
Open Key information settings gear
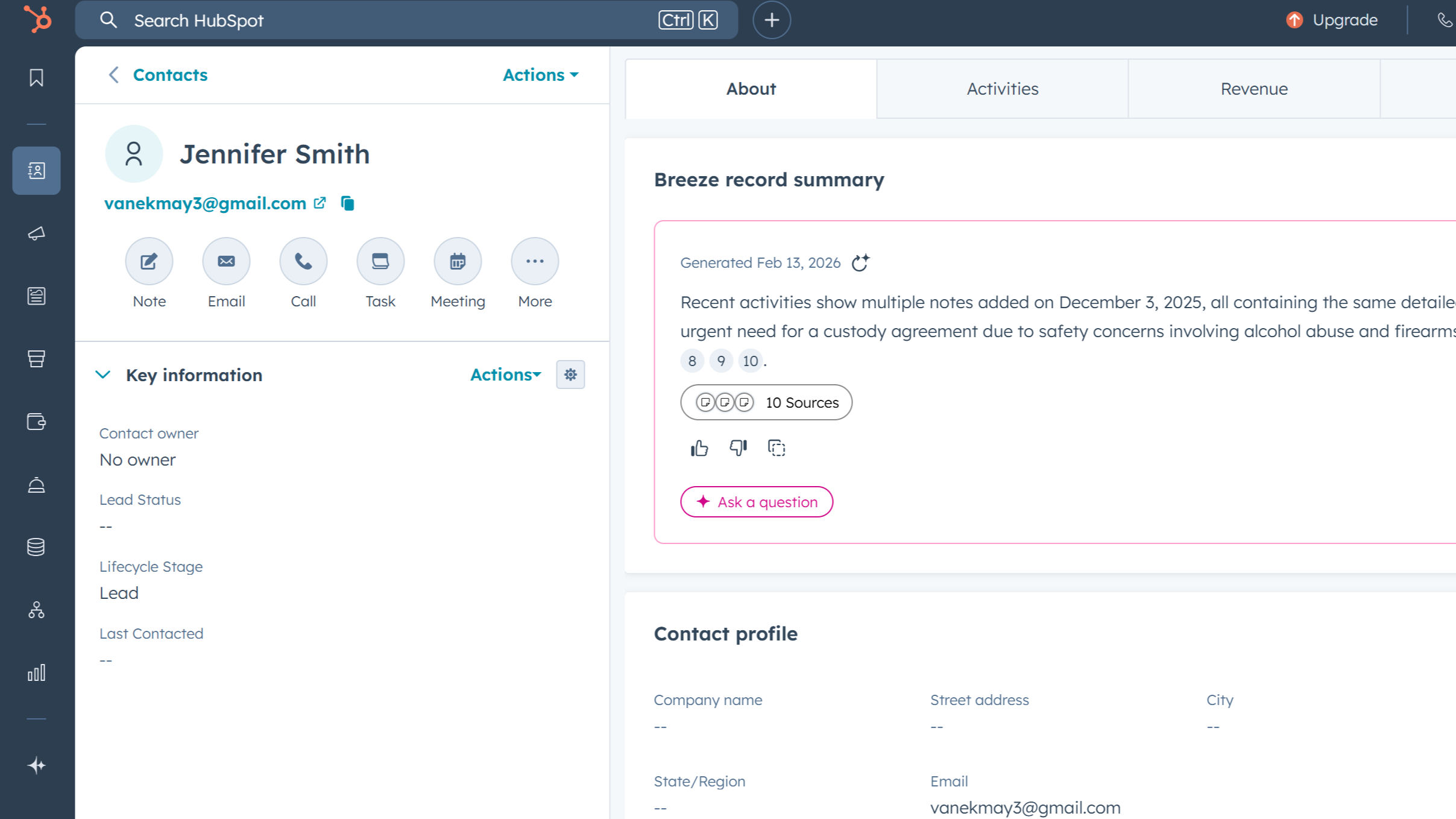click(x=570, y=375)
